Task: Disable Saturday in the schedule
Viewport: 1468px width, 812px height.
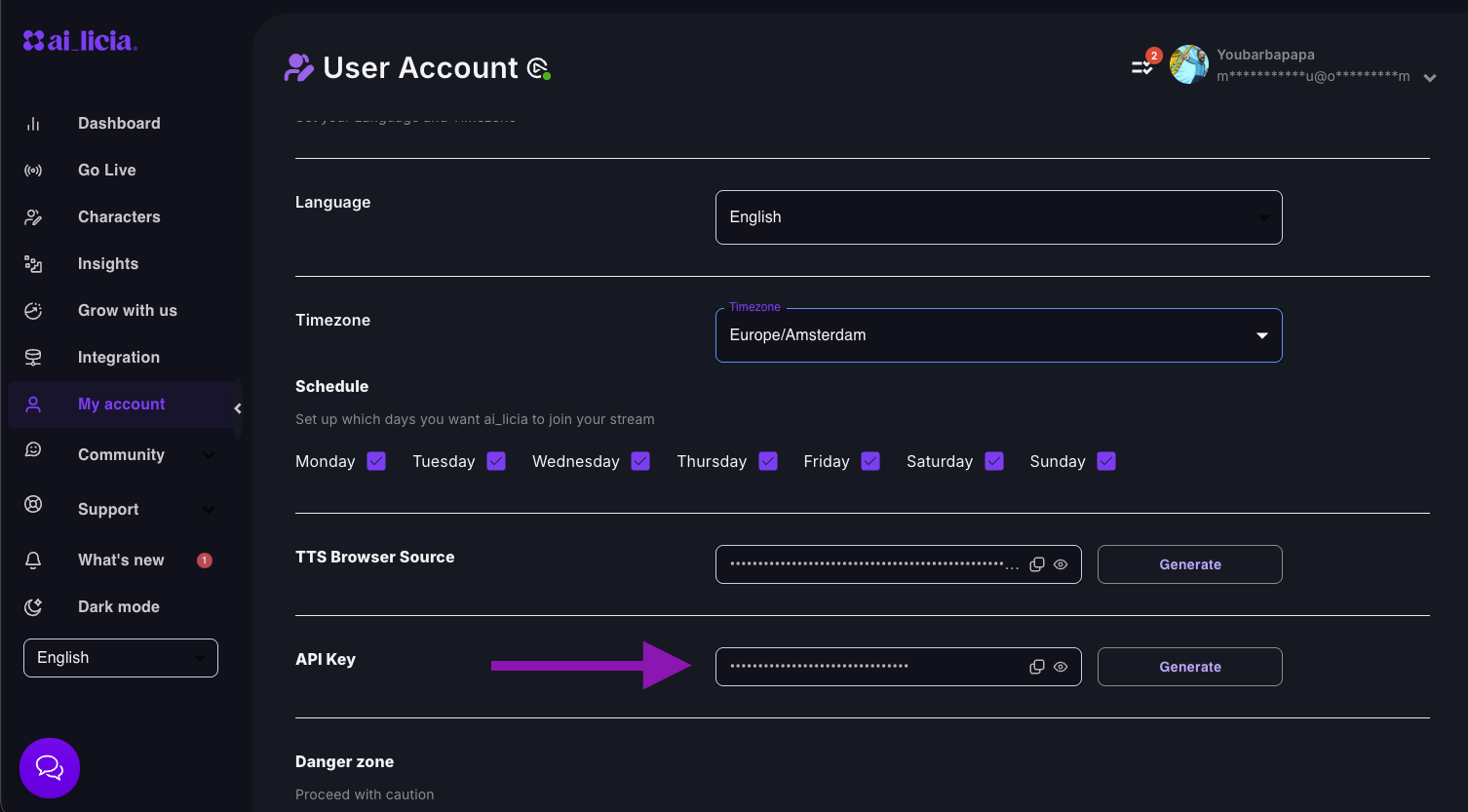Action: [x=993, y=461]
